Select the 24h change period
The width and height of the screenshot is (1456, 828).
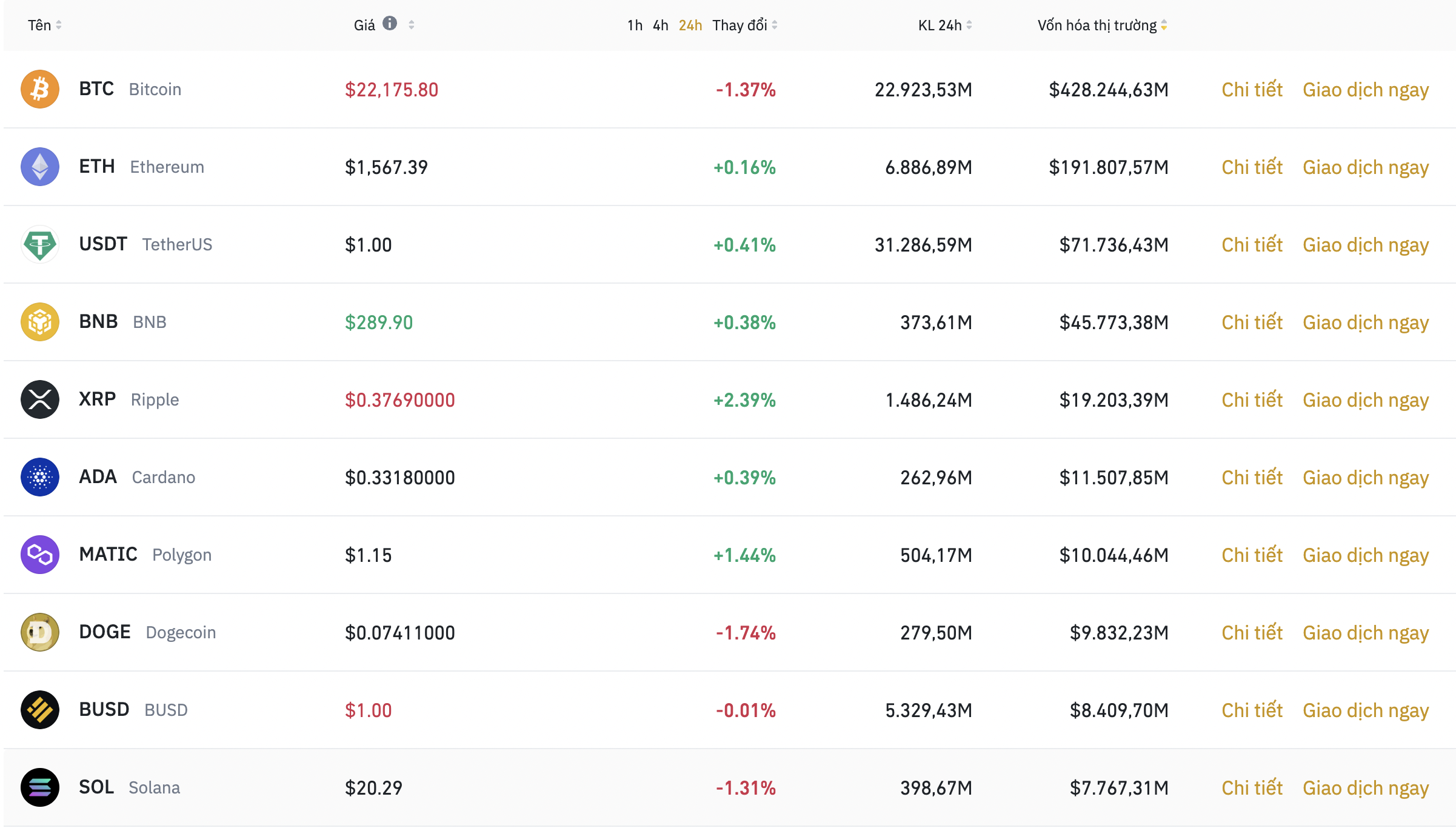coord(690,25)
